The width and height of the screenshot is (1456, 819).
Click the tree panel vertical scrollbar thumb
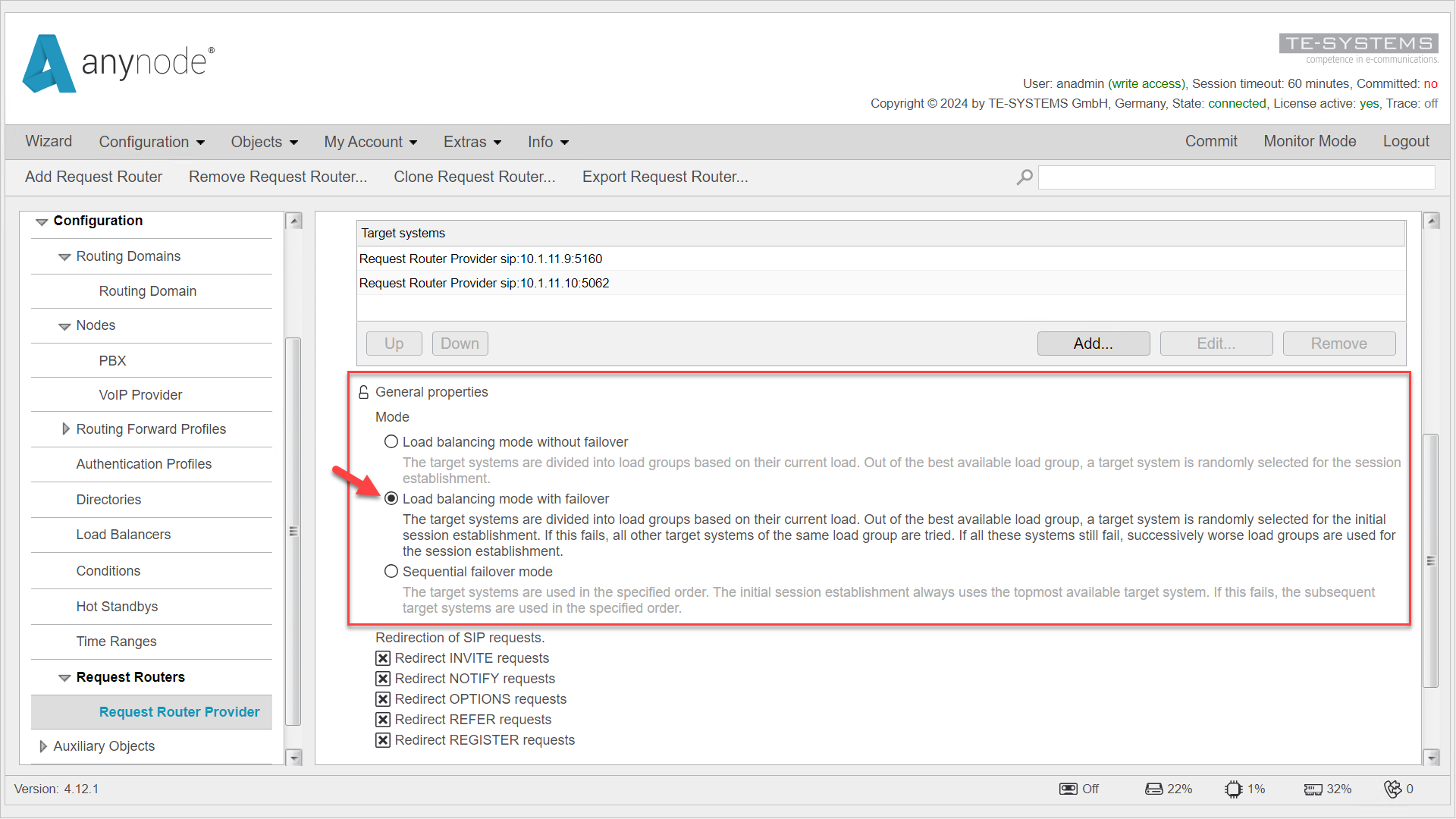[293, 531]
